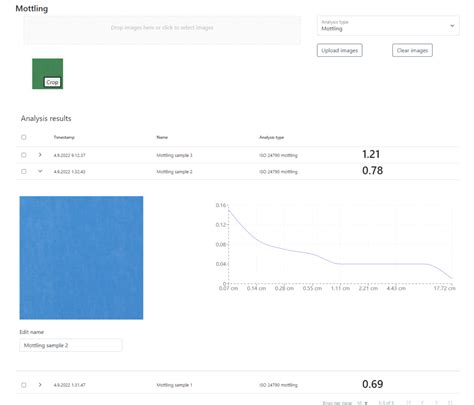This screenshot has width=474, height=405.
Task: Select the green uploaded image thumbnail
Action: (47, 74)
